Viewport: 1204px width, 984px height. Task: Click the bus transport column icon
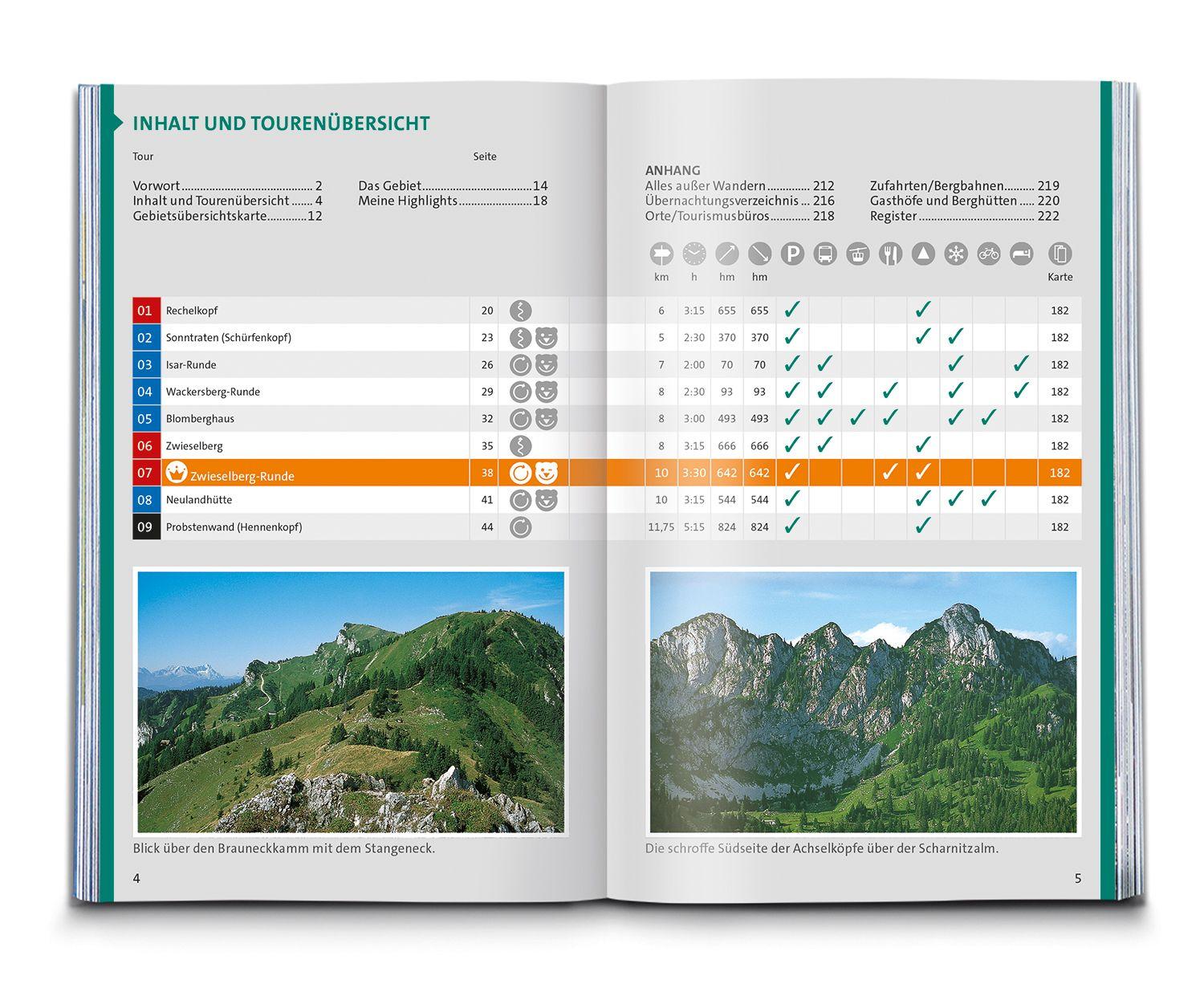point(825,254)
